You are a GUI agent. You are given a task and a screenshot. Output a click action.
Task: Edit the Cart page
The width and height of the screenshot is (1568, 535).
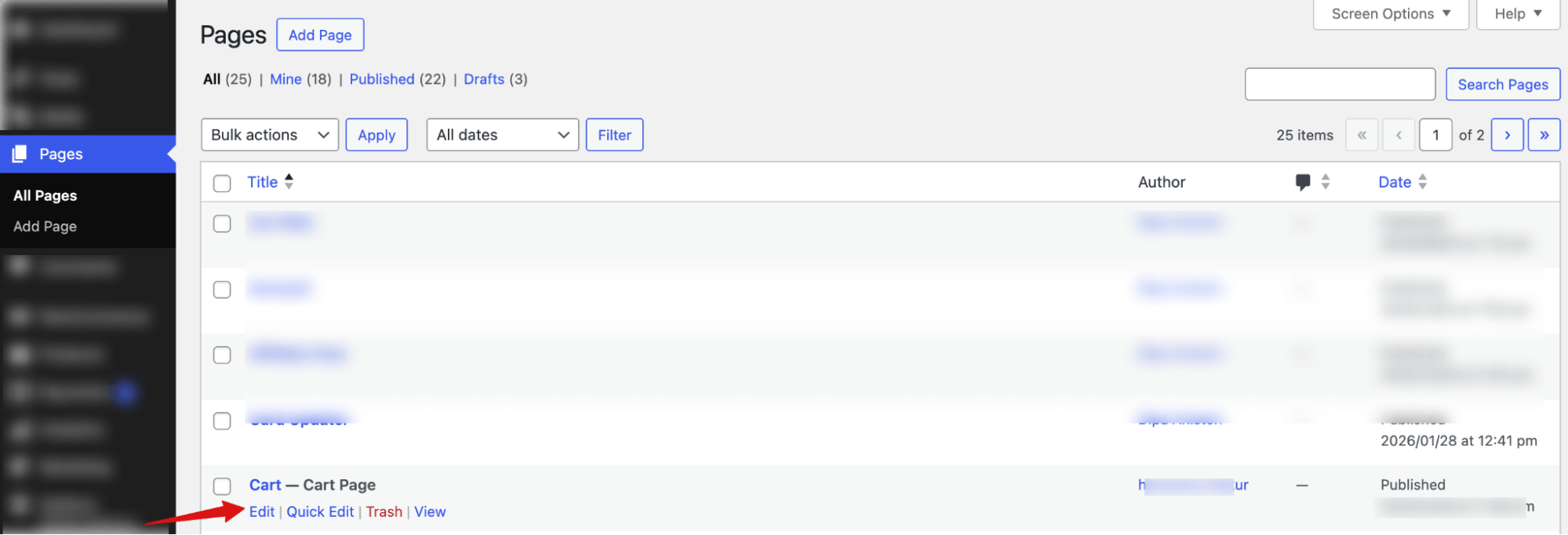262,511
